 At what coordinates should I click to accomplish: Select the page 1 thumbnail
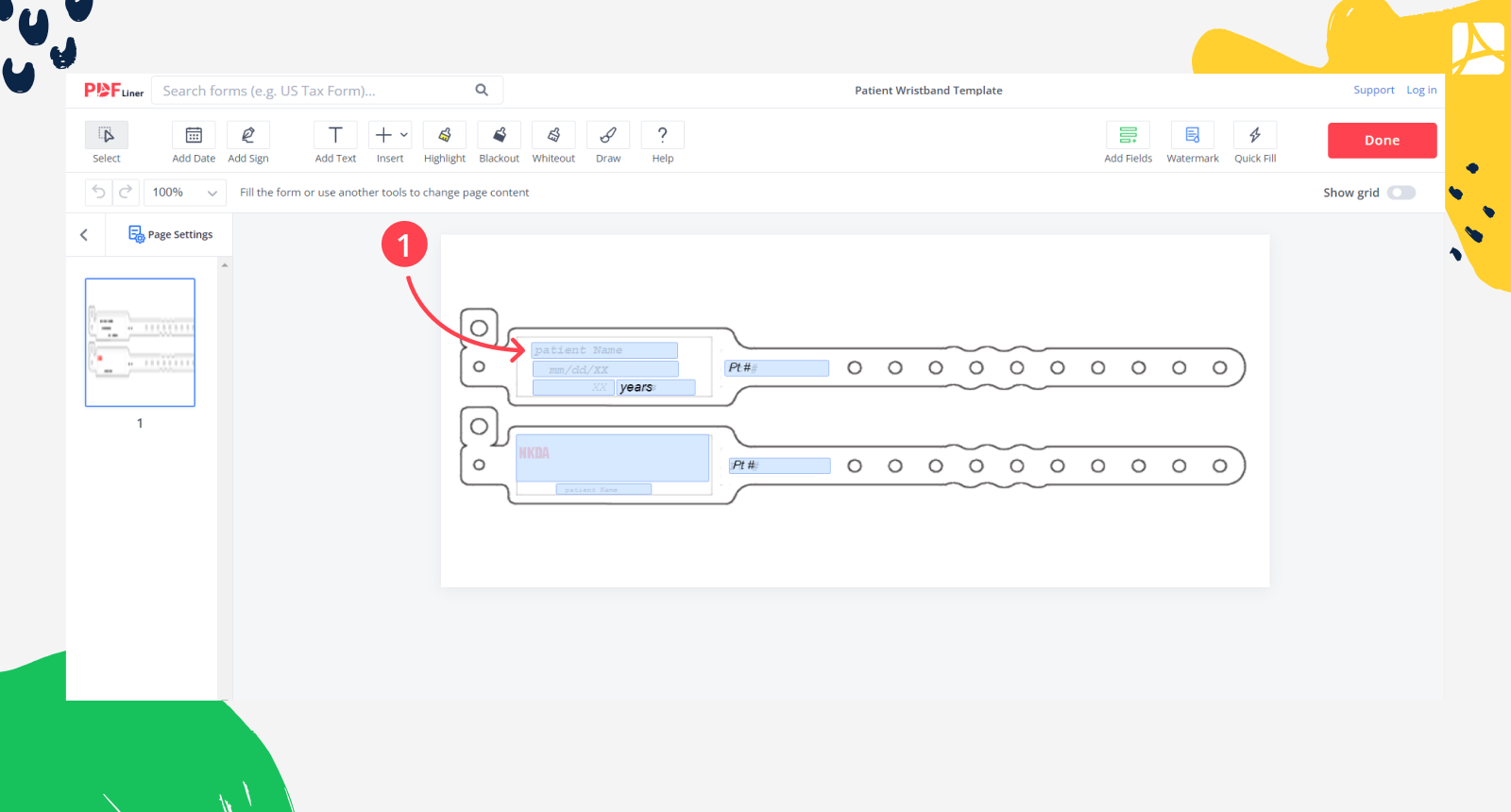[140, 343]
